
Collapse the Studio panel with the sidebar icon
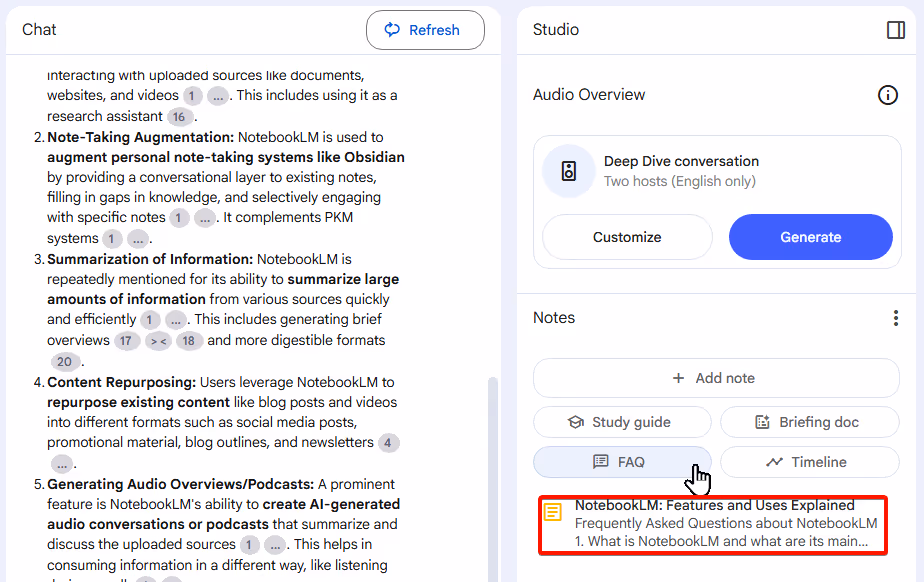pyautogui.click(x=896, y=29)
